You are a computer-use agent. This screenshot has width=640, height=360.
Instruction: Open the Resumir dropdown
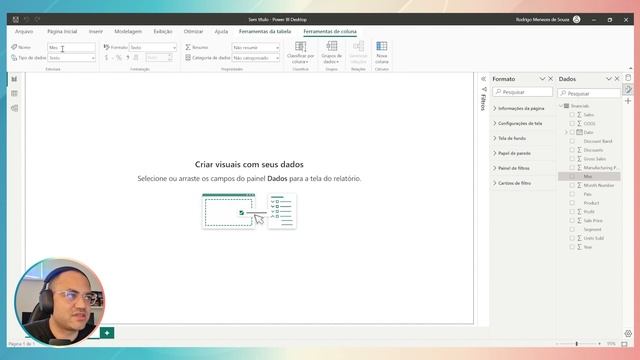pyautogui.click(x=256, y=47)
